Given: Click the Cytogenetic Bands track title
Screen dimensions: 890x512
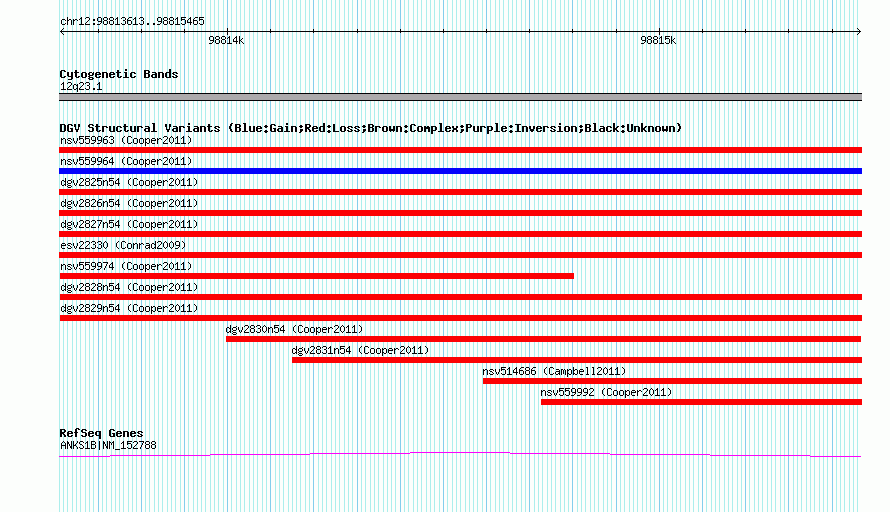Looking at the screenshot, I should pyautogui.click(x=119, y=74).
